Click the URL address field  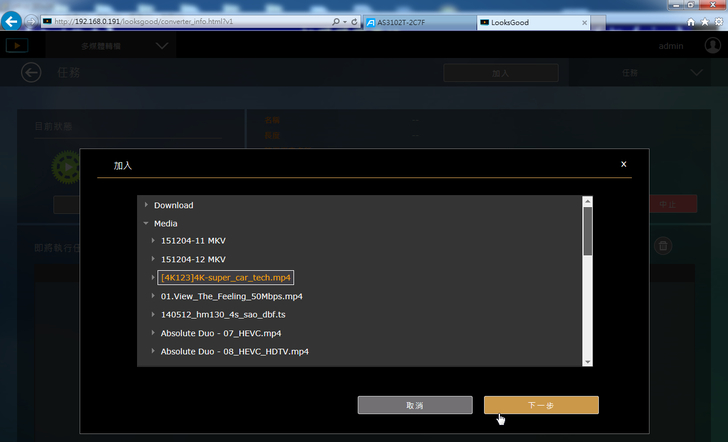coord(186,21)
